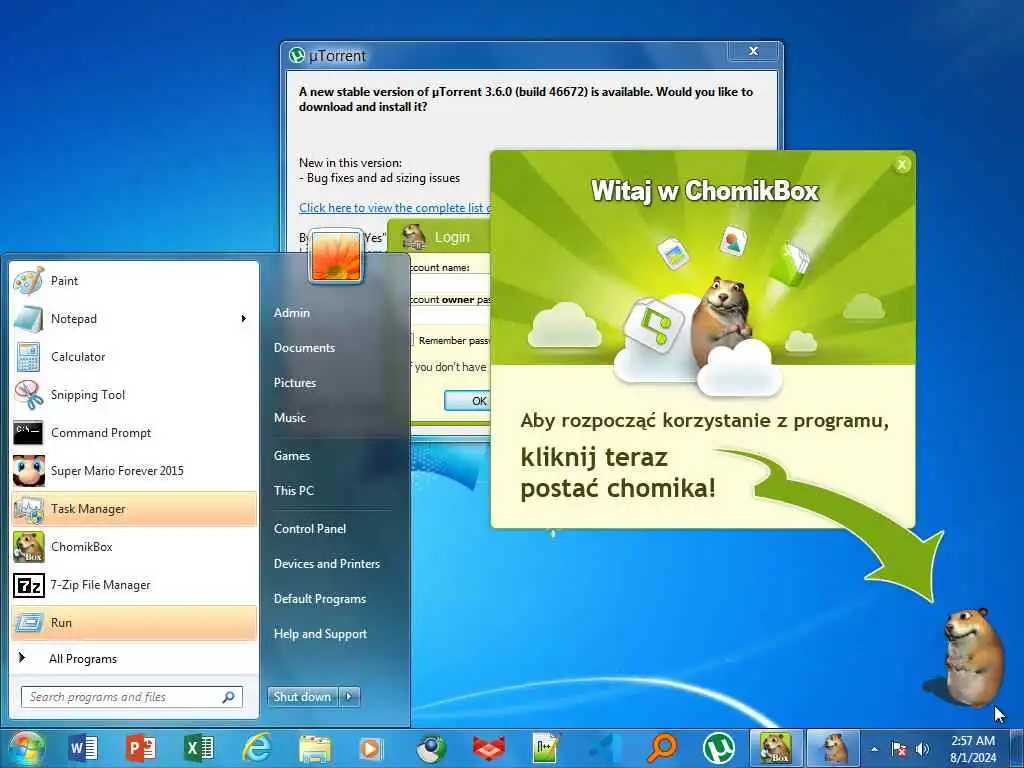1024x768 pixels.
Task: Open File Explorer from the taskbar
Action: pos(315,748)
